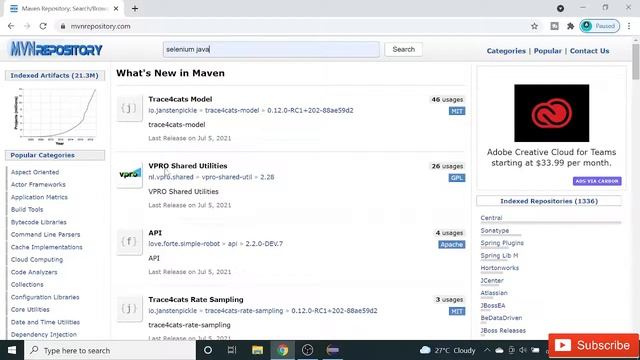Open the Configuration Libraries category

tap(45, 297)
